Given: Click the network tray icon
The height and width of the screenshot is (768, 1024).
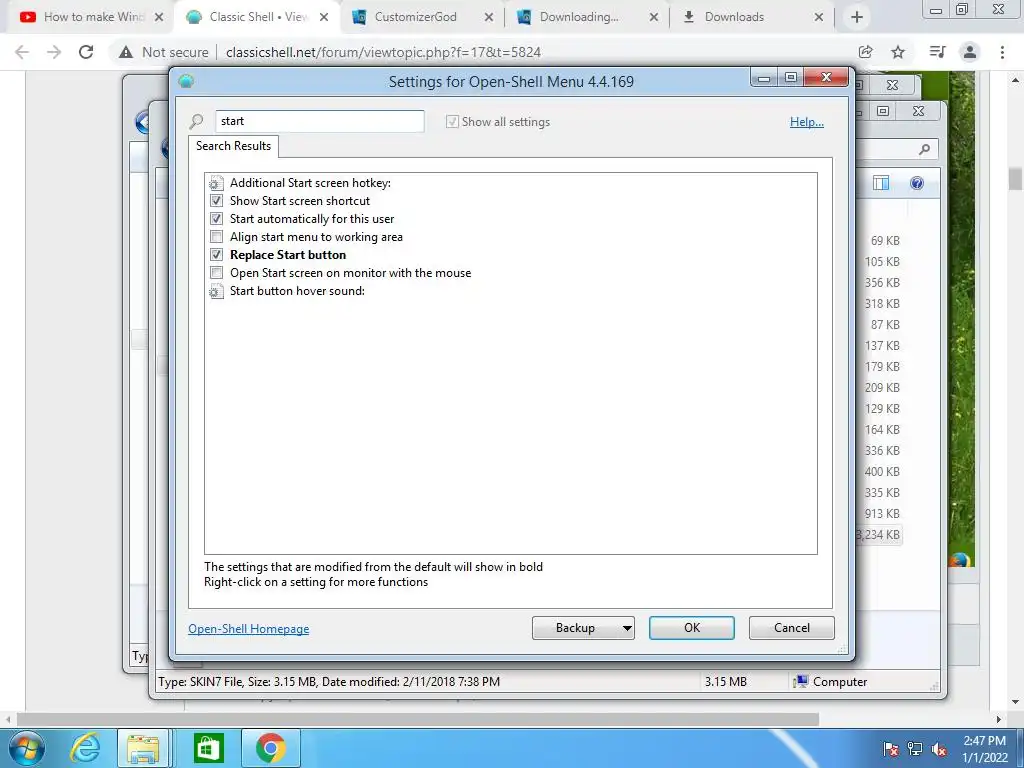Looking at the screenshot, I should coord(915,749).
